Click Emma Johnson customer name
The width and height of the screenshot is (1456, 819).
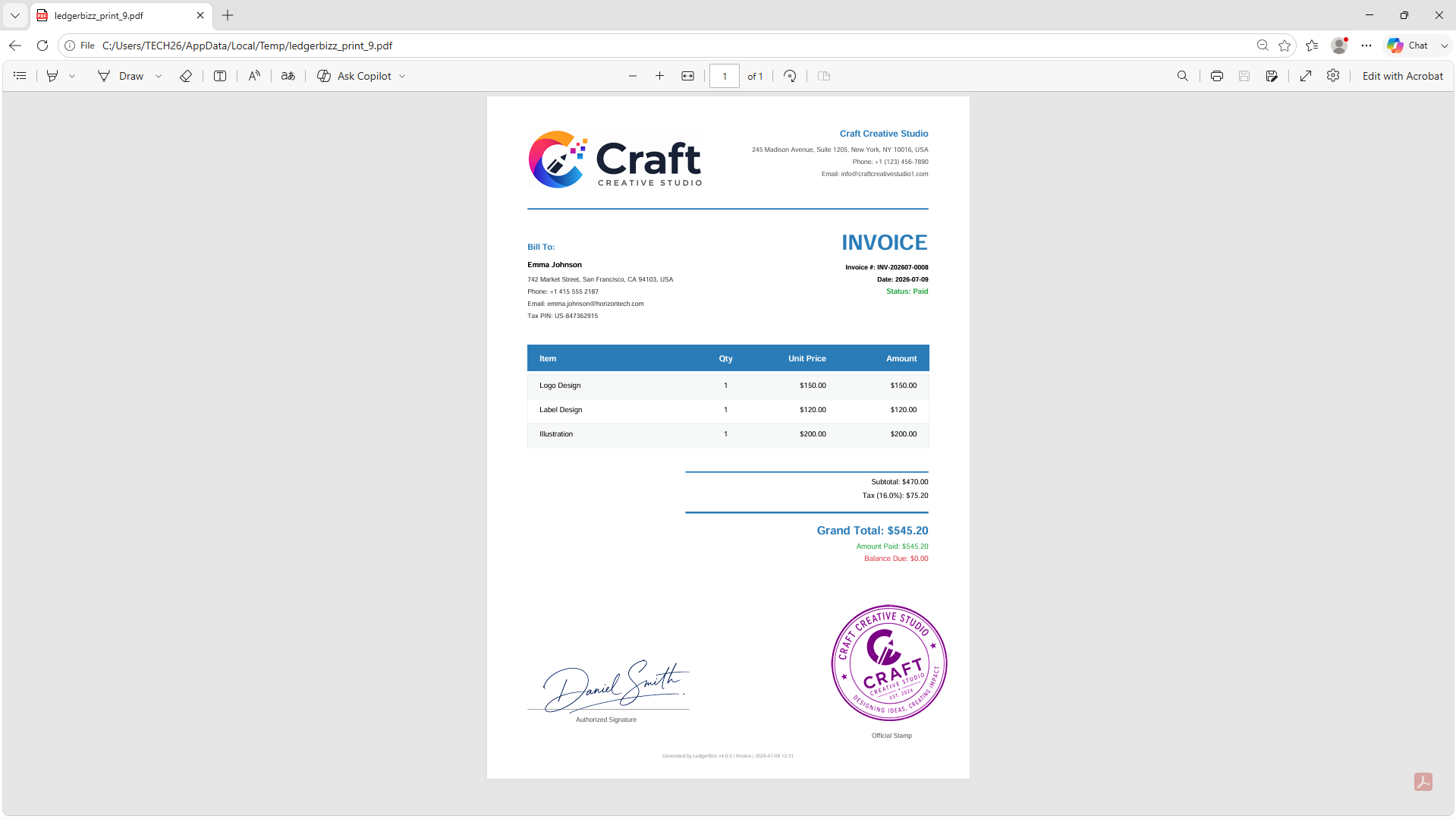pyautogui.click(x=555, y=265)
